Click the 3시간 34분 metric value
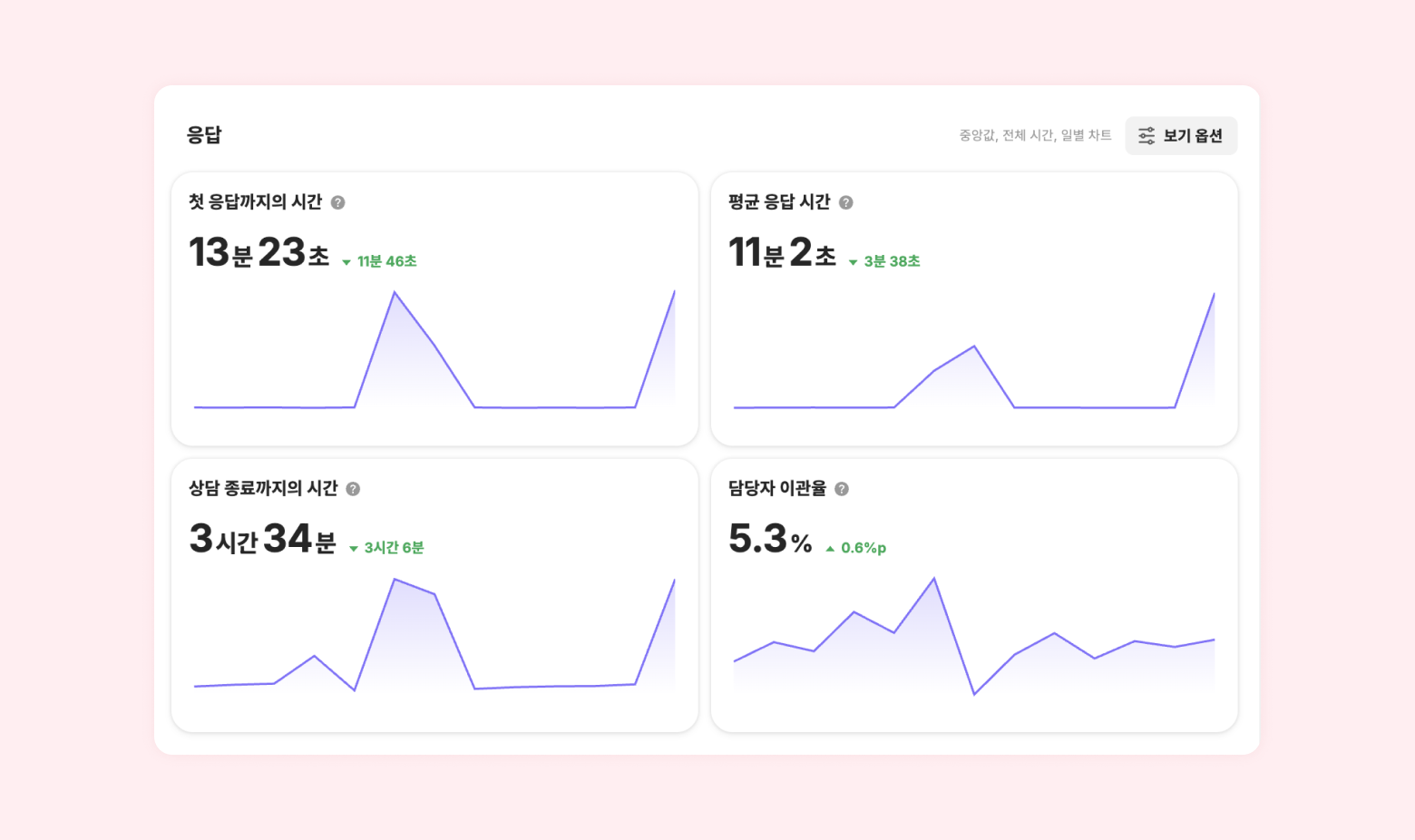1415x840 pixels. click(262, 539)
